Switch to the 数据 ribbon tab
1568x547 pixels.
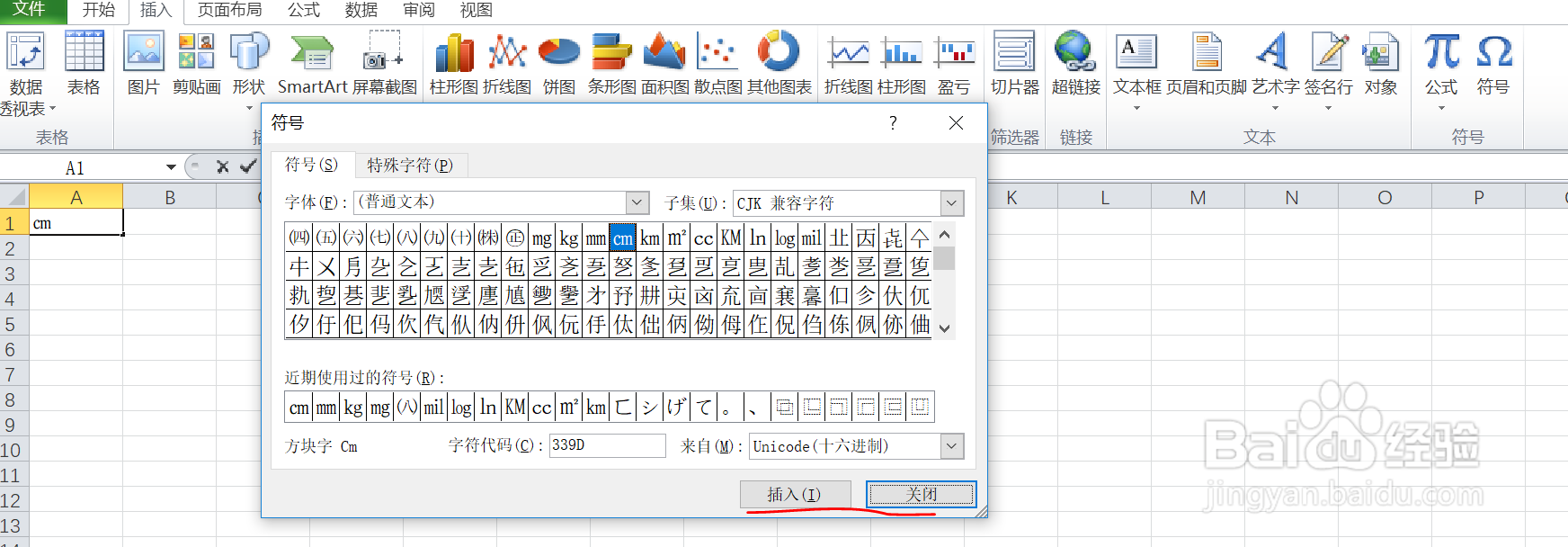click(x=361, y=10)
